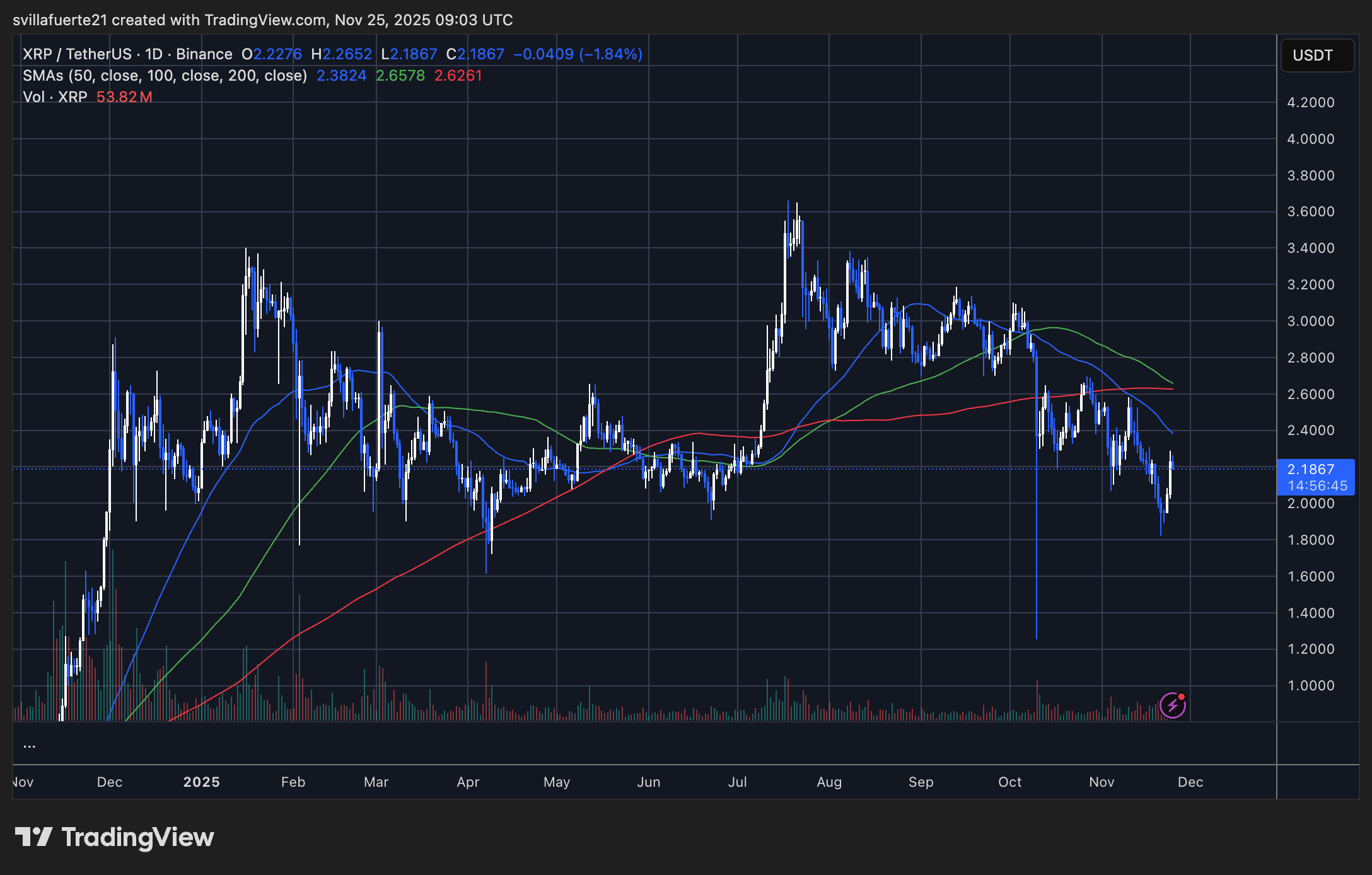Click the purple lightning bolt icon
The width and height of the screenshot is (1372, 875).
coord(1172,705)
